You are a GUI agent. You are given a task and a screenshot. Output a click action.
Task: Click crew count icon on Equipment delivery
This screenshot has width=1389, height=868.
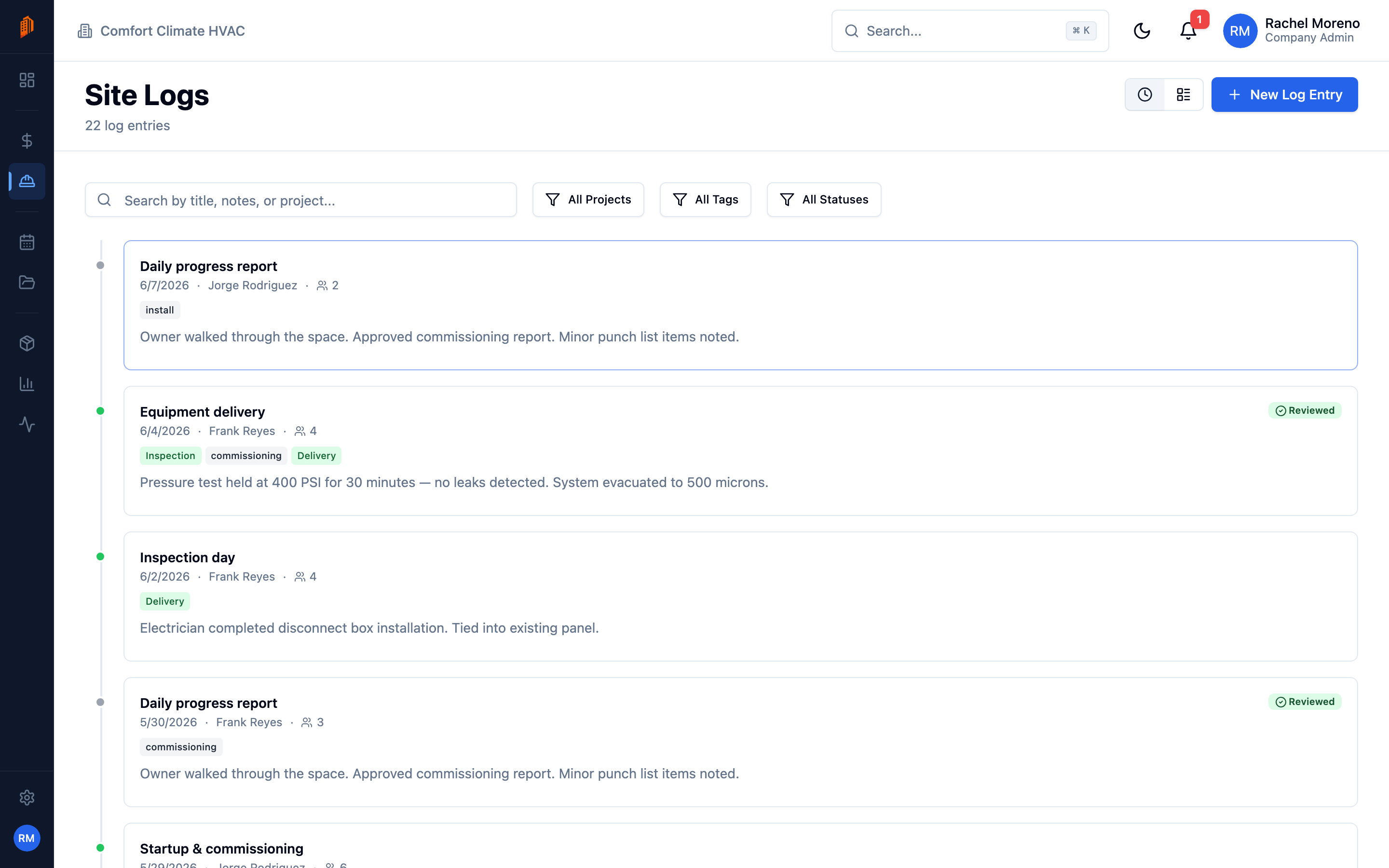pyautogui.click(x=300, y=431)
